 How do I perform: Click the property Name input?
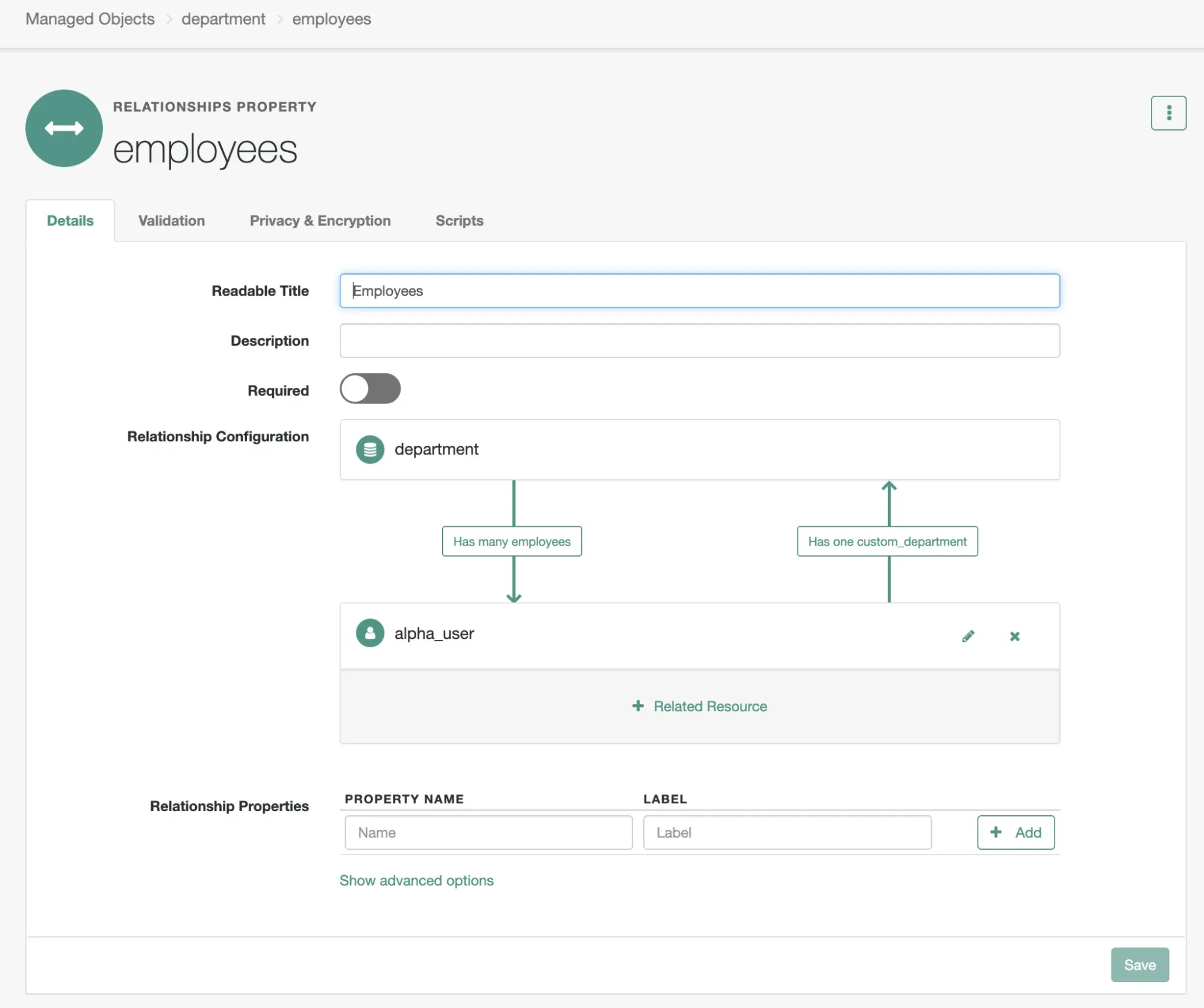tap(488, 832)
